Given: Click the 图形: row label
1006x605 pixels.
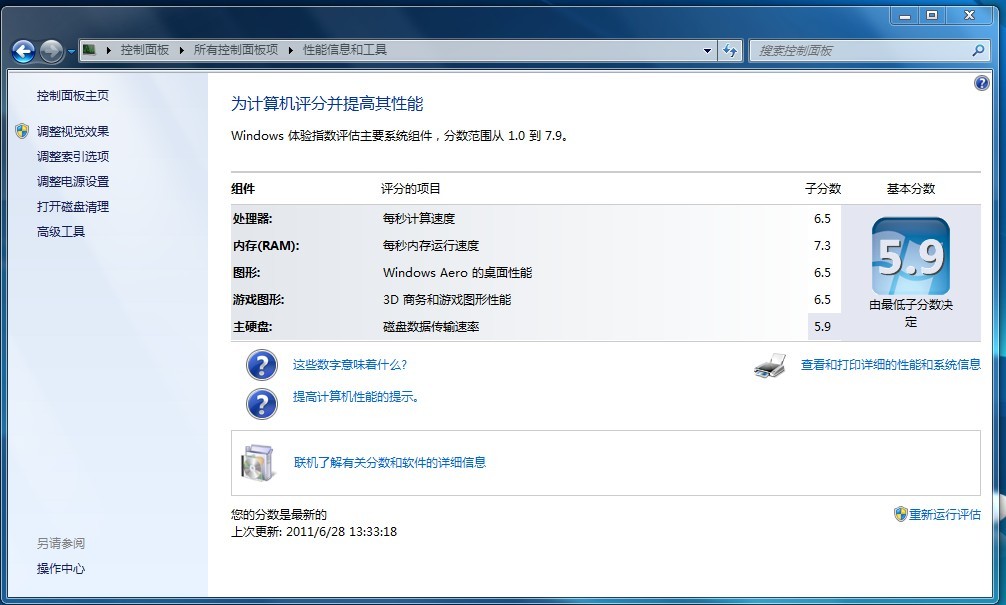Looking at the screenshot, I should point(246,272).
